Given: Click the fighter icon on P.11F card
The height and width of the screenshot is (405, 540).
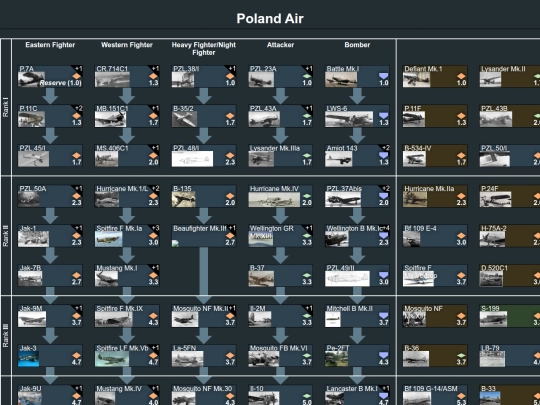Looking at the screenshot, I should pyautogui.click(x=461, y=116).
